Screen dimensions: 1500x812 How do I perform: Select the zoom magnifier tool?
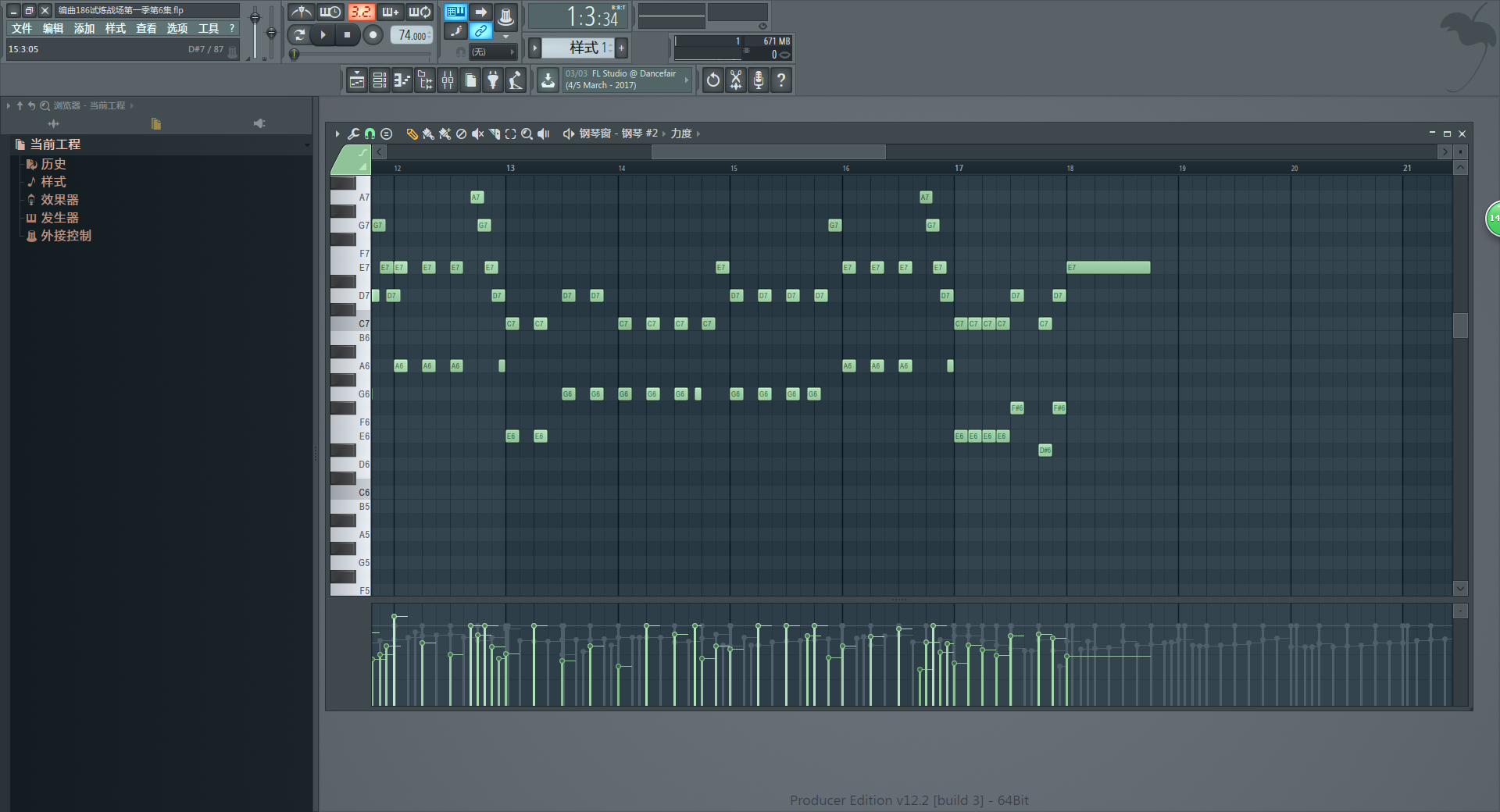(x=527, y=134)
